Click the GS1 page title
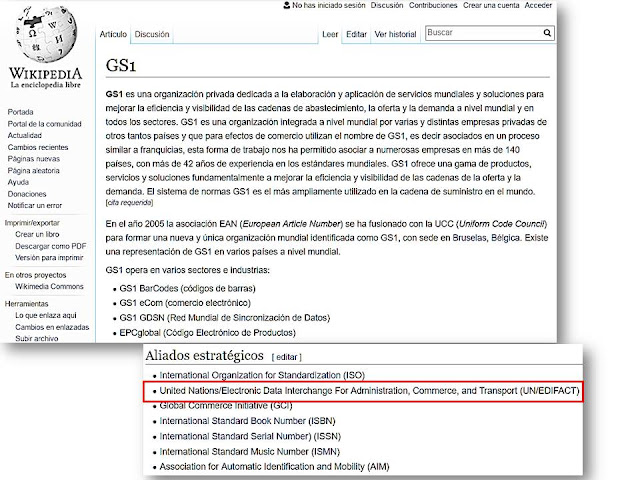 pyautogui.click(x=120, y=65)
